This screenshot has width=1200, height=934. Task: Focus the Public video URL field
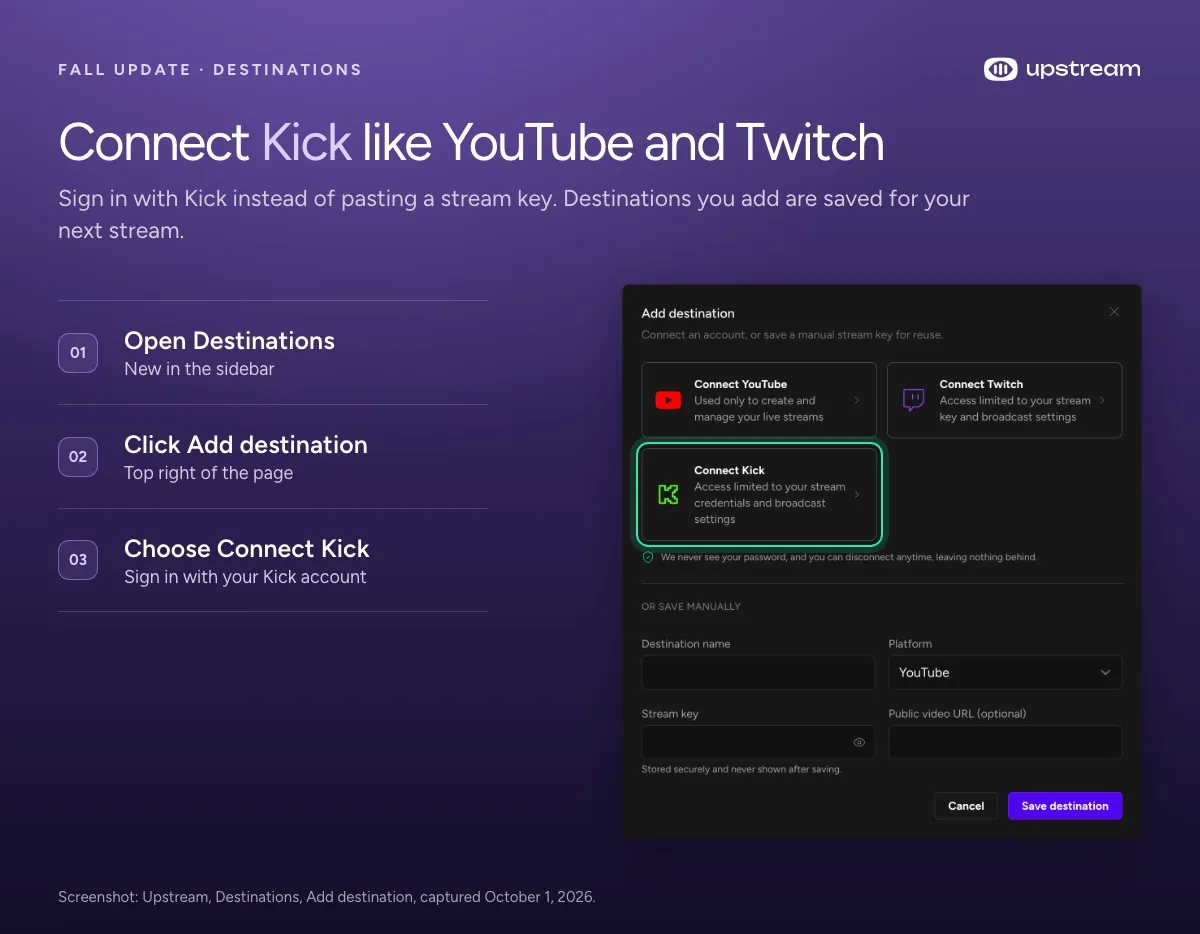pos(1005,742)
